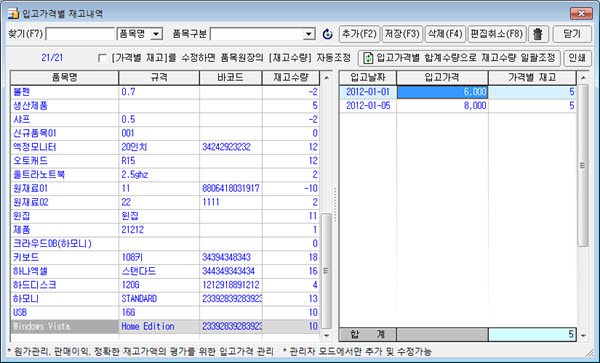Screen dimensions: 600x363
Task: Click the item list scrollbar down arrow
Action: [x=326, y=335]
